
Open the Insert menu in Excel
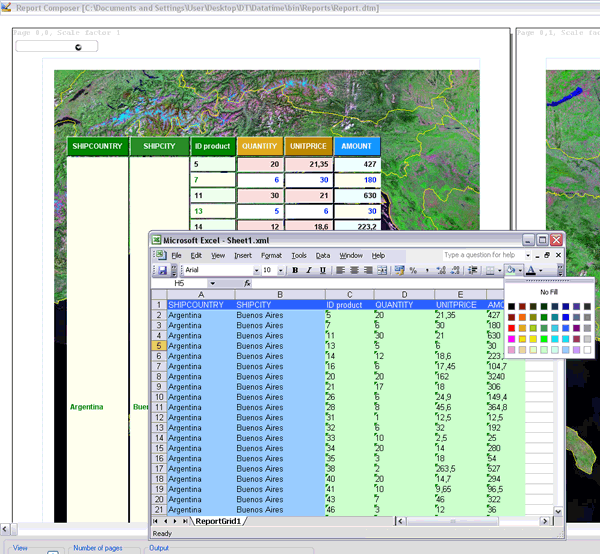click(243, 256)
